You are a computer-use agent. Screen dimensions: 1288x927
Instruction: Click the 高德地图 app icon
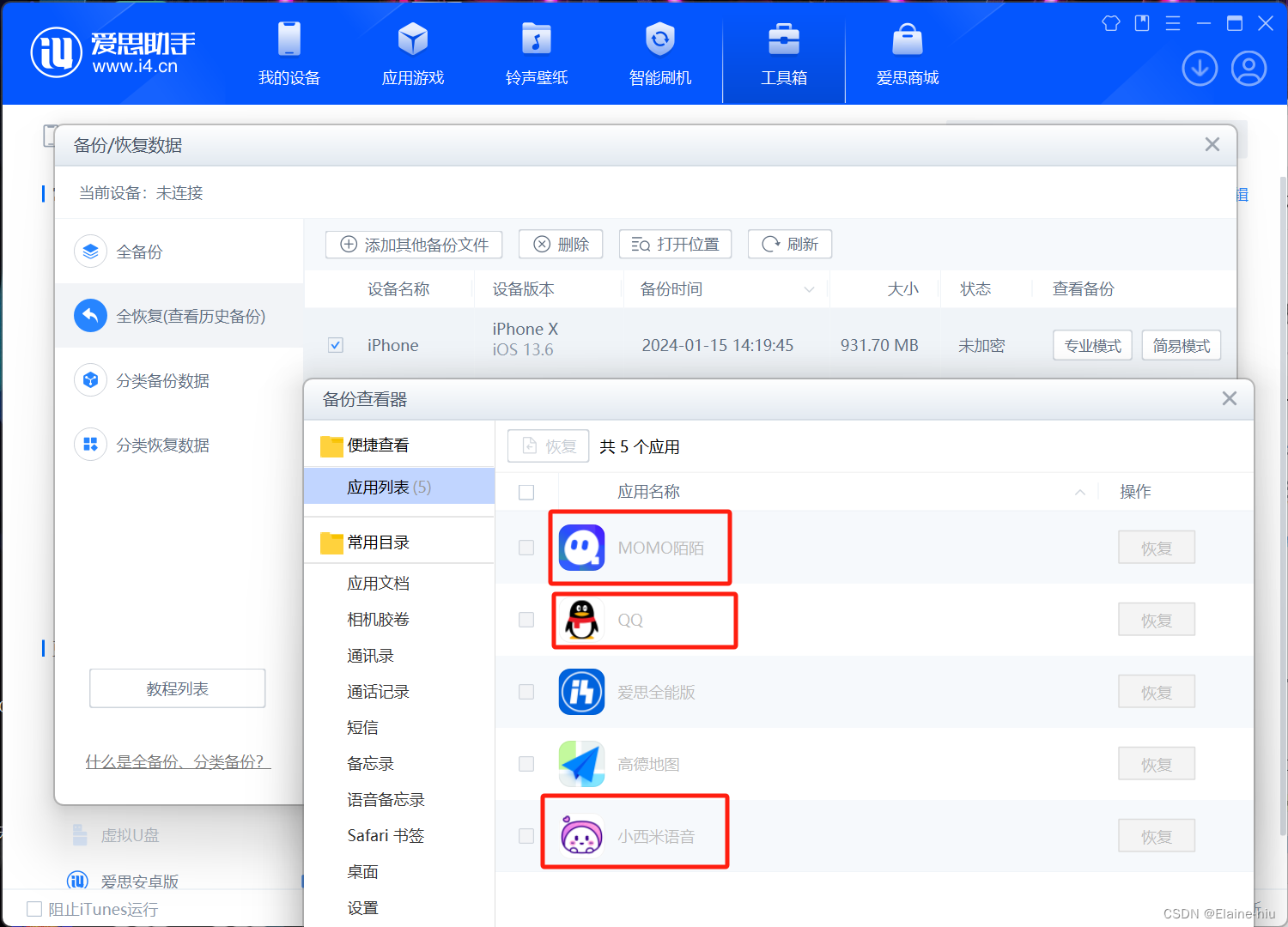coord(581,764)
